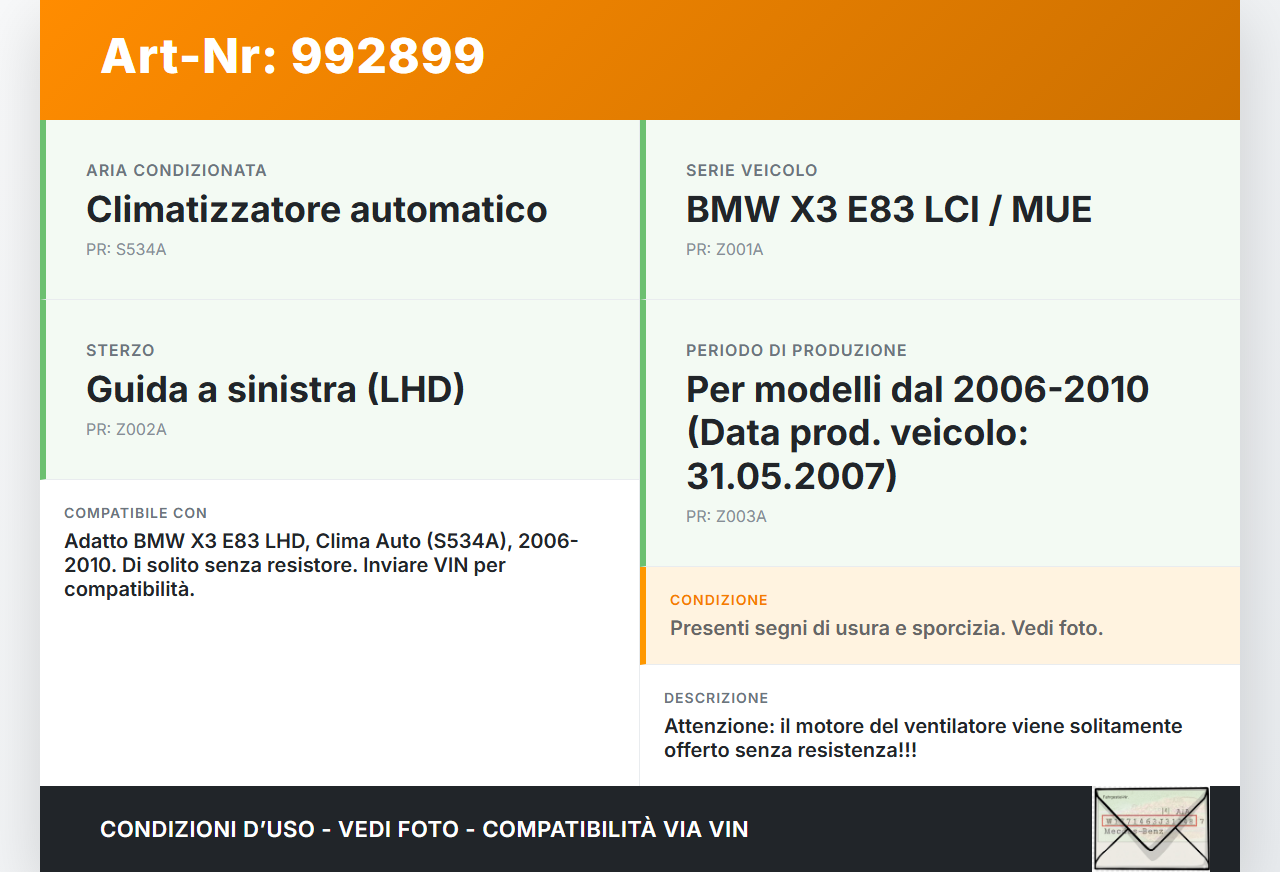Select 'Per modelli dal 2006-2010' production text
The width and height of the screenshot is (1280, 872).
[917, 432]
